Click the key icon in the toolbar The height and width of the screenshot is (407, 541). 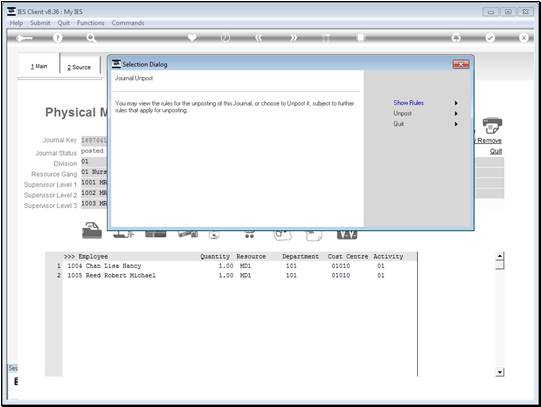coord(24,38)
